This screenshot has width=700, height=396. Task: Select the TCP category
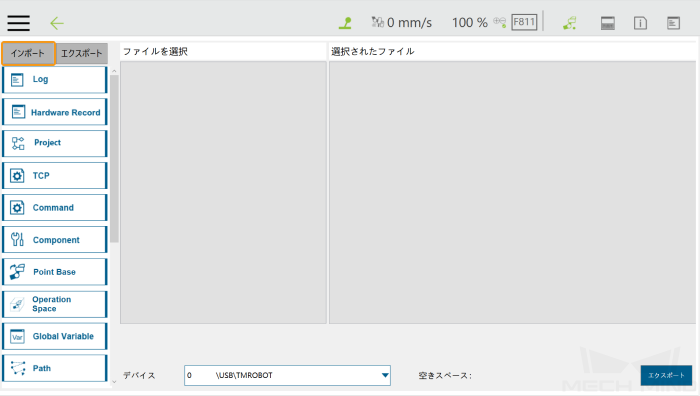click(x=55, y=175)
